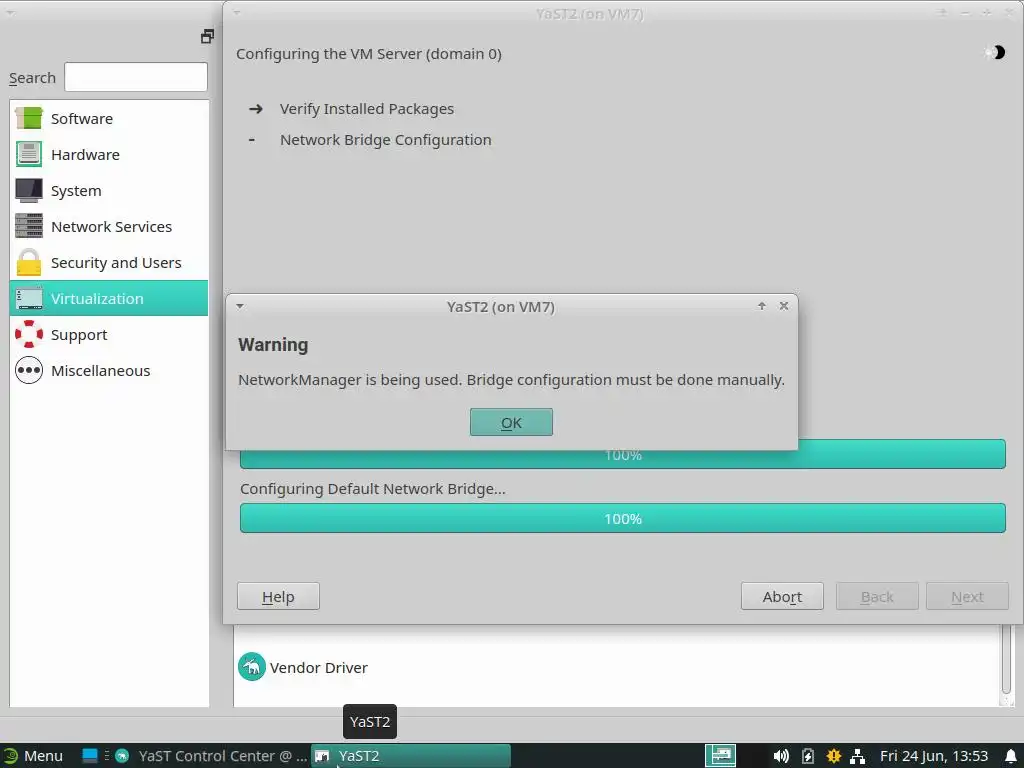Open the Hardware category icon
This screenshot has width=1024, height=768.
29,154
